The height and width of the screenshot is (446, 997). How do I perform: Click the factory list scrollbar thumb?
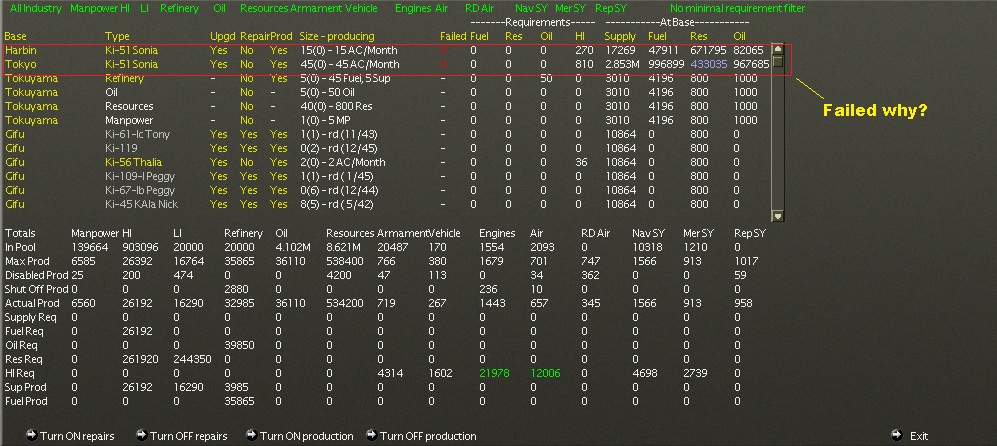click(778, 62)
